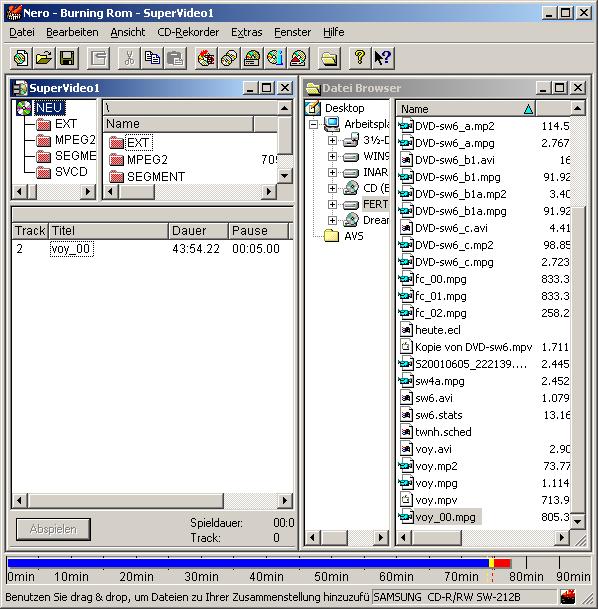Collapse the Arbeitsplatz tree node

point(313,124)
